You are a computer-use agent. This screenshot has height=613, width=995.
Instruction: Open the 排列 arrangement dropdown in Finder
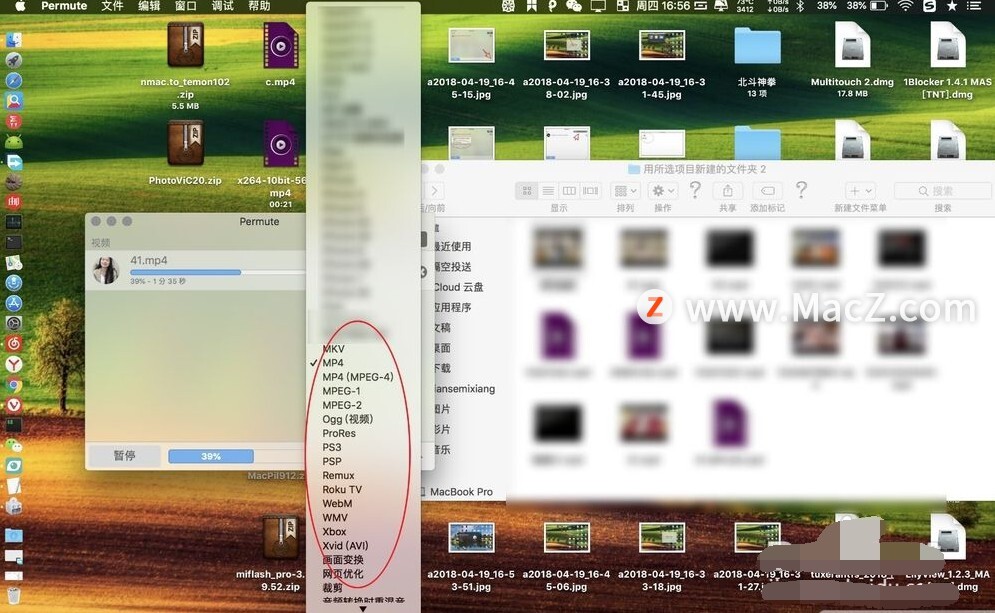click(x=625, y=190)
